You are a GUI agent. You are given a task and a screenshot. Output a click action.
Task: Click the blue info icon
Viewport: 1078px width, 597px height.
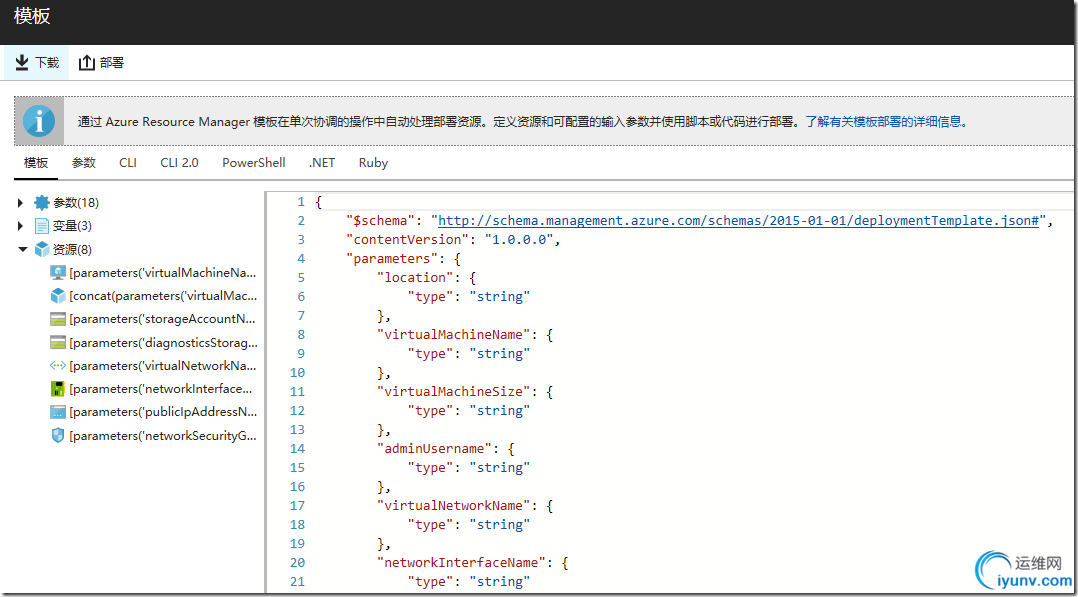[39, 121]
